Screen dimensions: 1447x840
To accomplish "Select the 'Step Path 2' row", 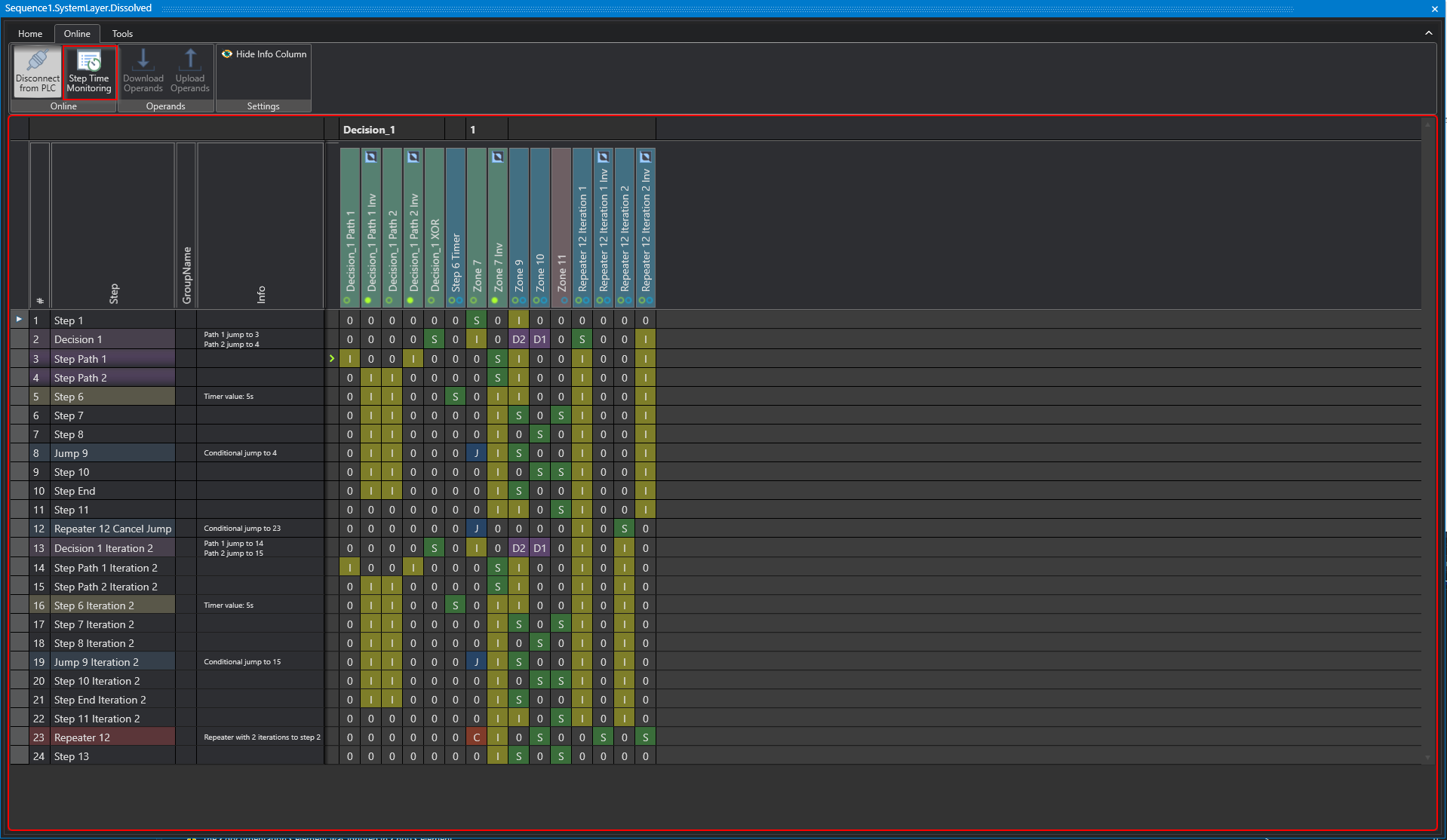I will (x=113, y=378).
